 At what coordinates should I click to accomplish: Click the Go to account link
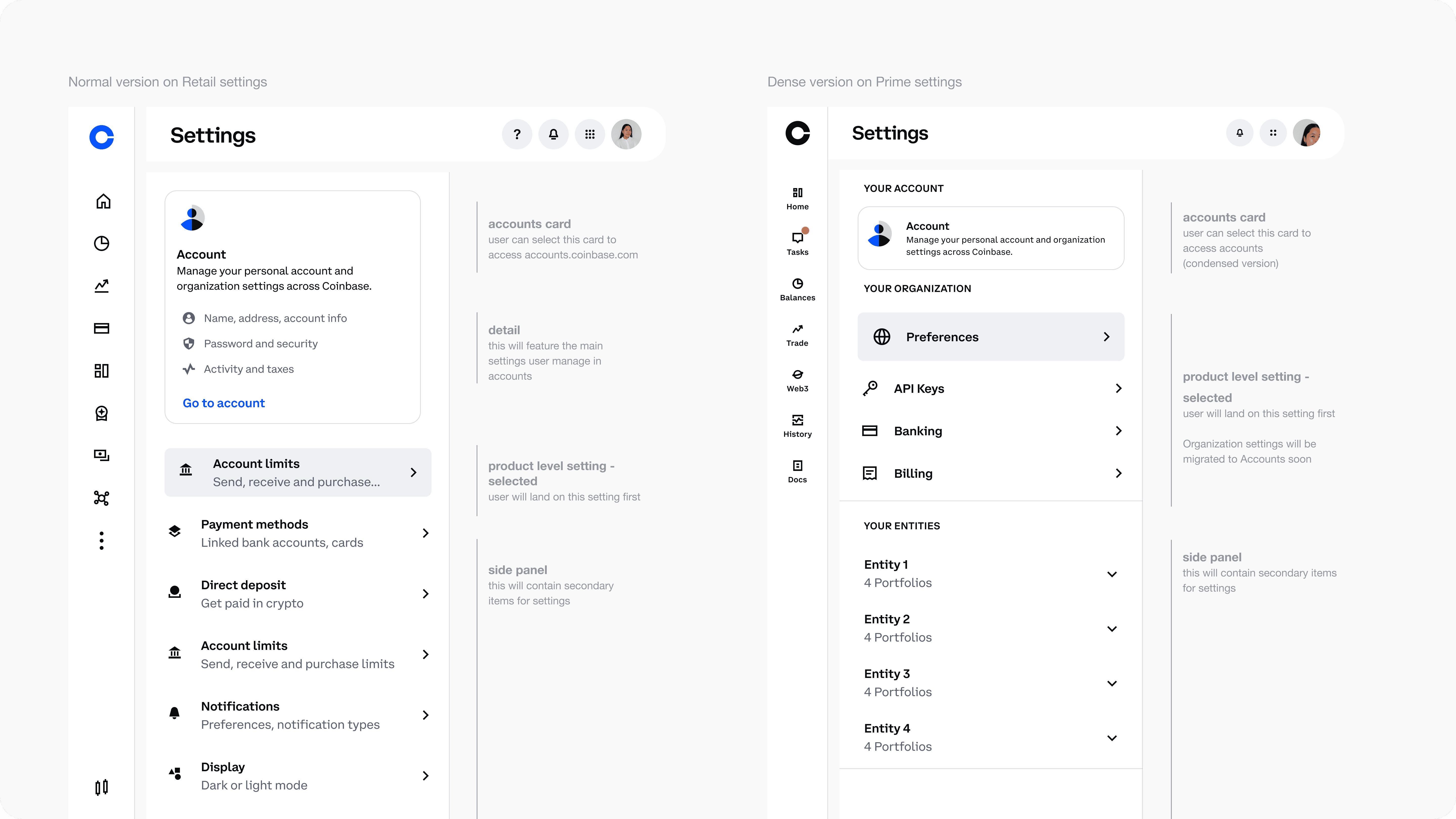click(223, 403)
